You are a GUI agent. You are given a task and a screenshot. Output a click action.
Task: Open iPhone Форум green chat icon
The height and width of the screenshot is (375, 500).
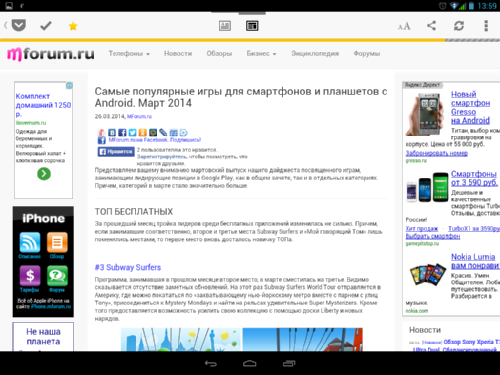(x=57, y=276)
